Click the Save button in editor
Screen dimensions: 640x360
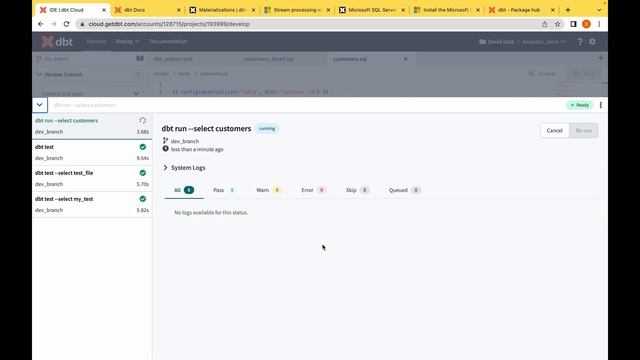click(x=584, y=74)
